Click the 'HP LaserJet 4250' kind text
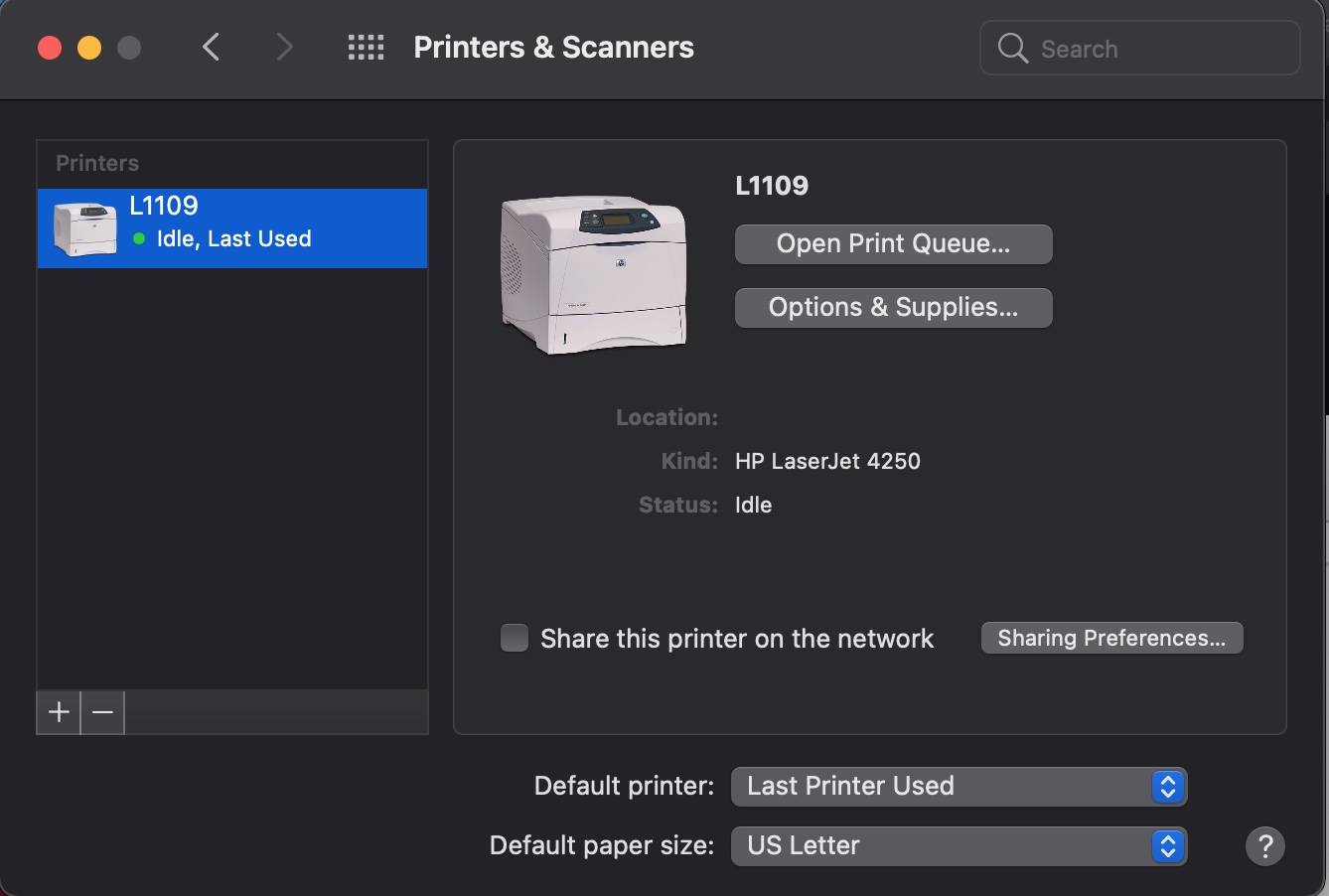The height and width of the screenshot is (896, 1329). 827,461
